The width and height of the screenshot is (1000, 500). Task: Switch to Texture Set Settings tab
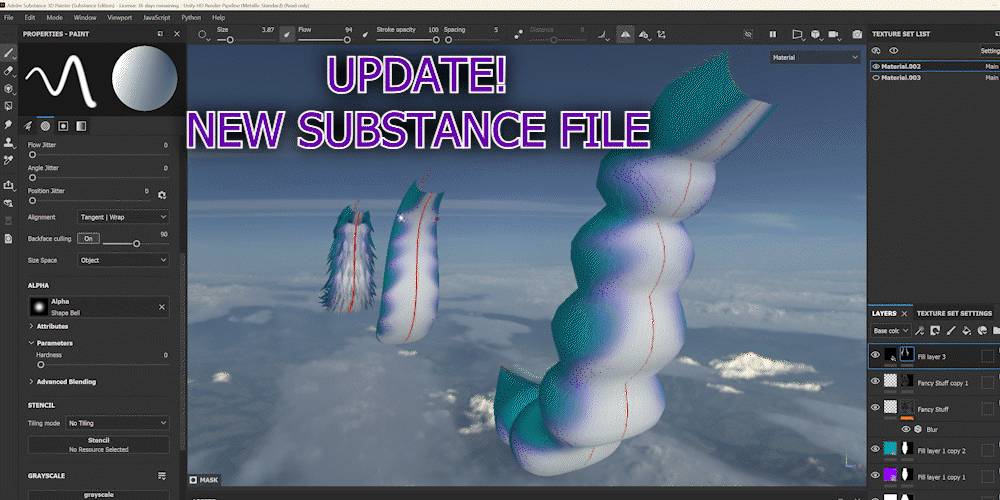pos(953,313)
